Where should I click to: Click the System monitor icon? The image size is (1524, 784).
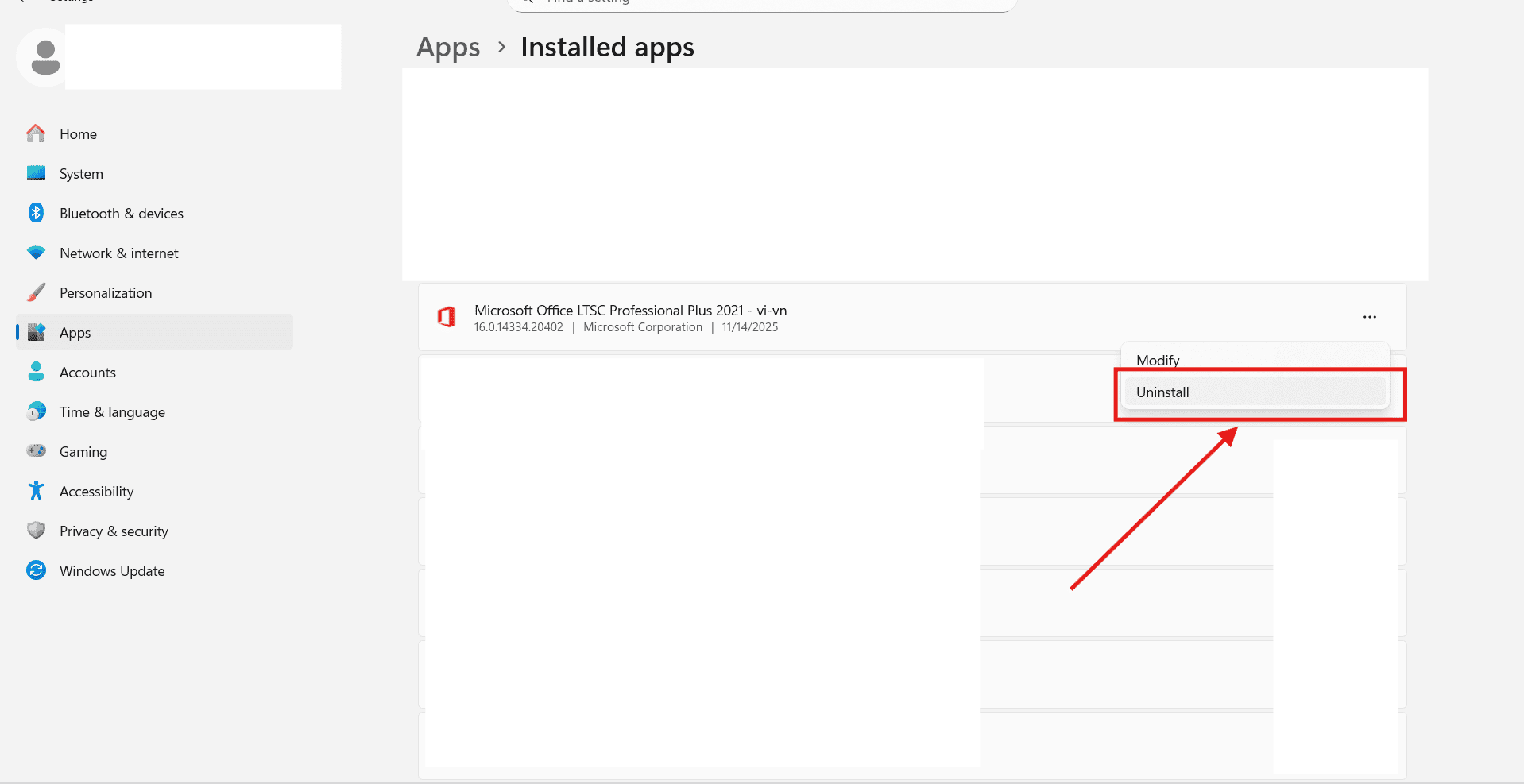click(36, 173)
